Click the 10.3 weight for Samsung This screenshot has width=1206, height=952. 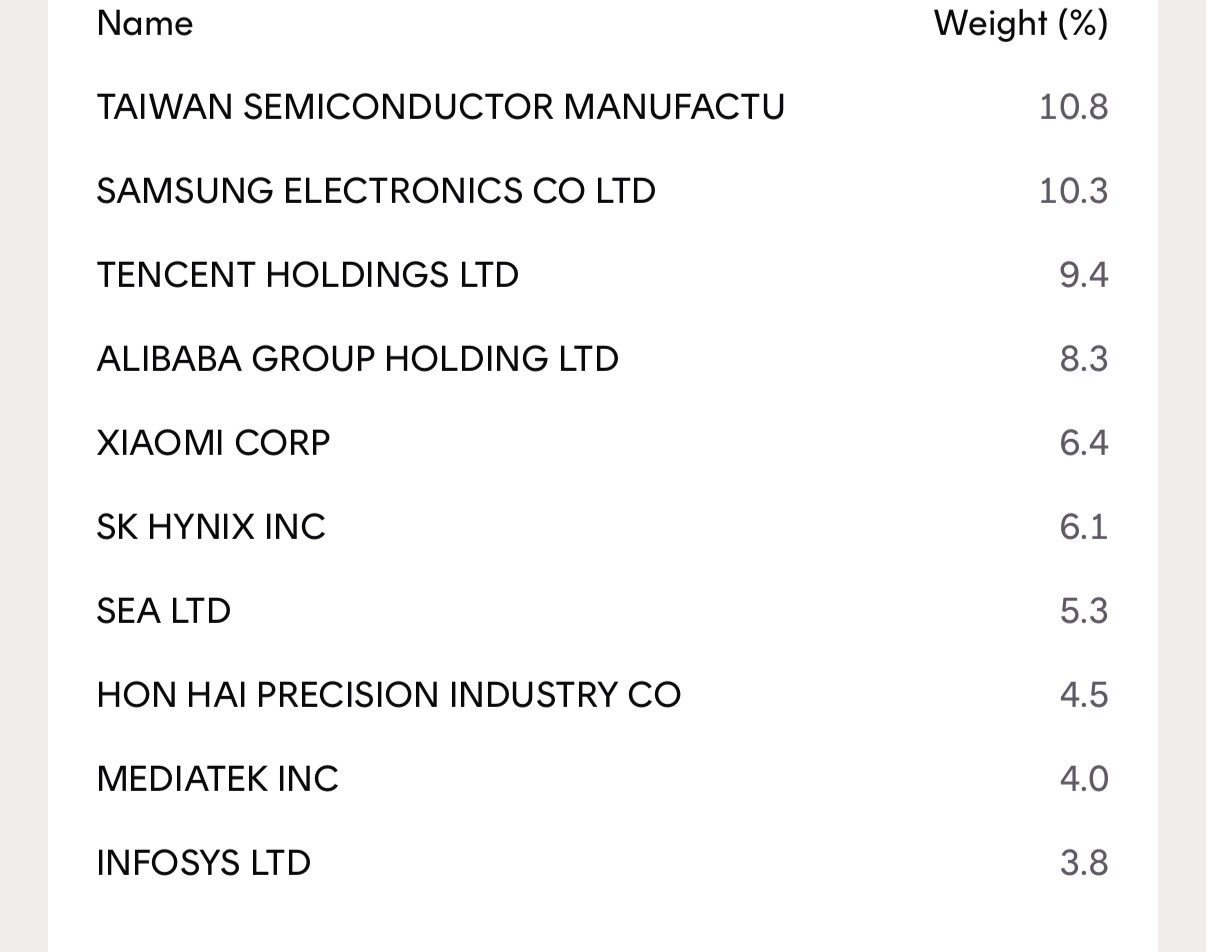[x=1073, y=191]
